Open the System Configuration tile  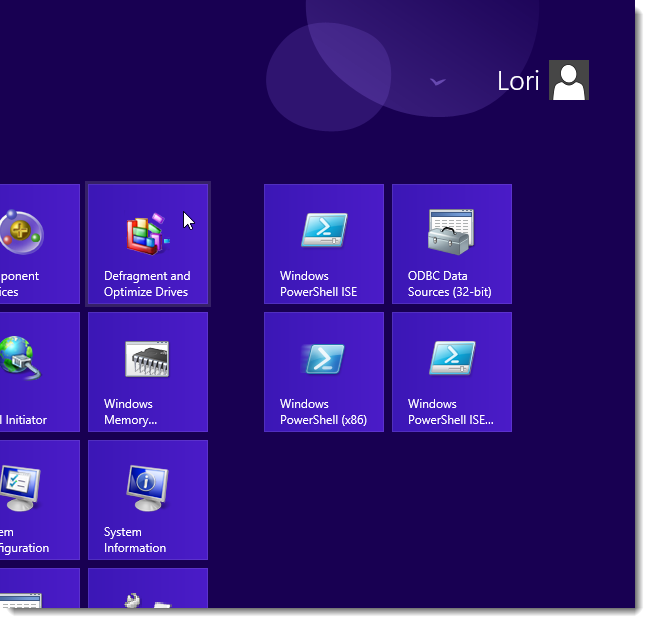click(x=40, y=500)
